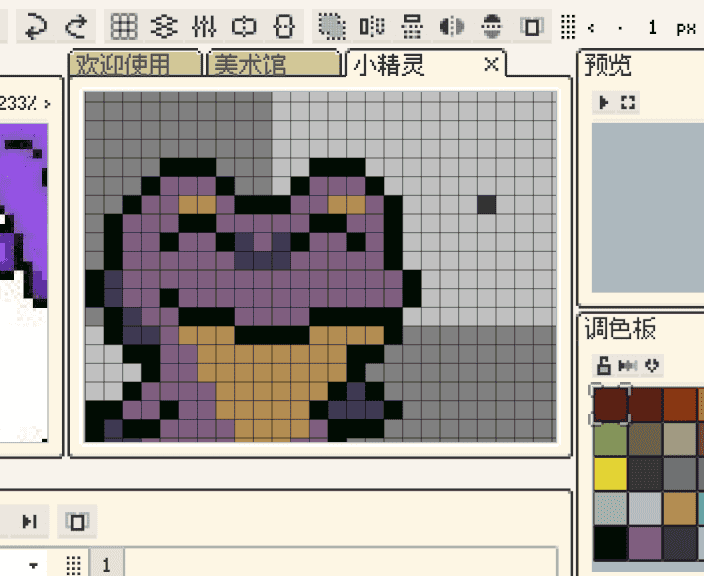The image size is (704, 576).
Task: Click the dotted selection mask icon
Action: click(x=332, y=26)
